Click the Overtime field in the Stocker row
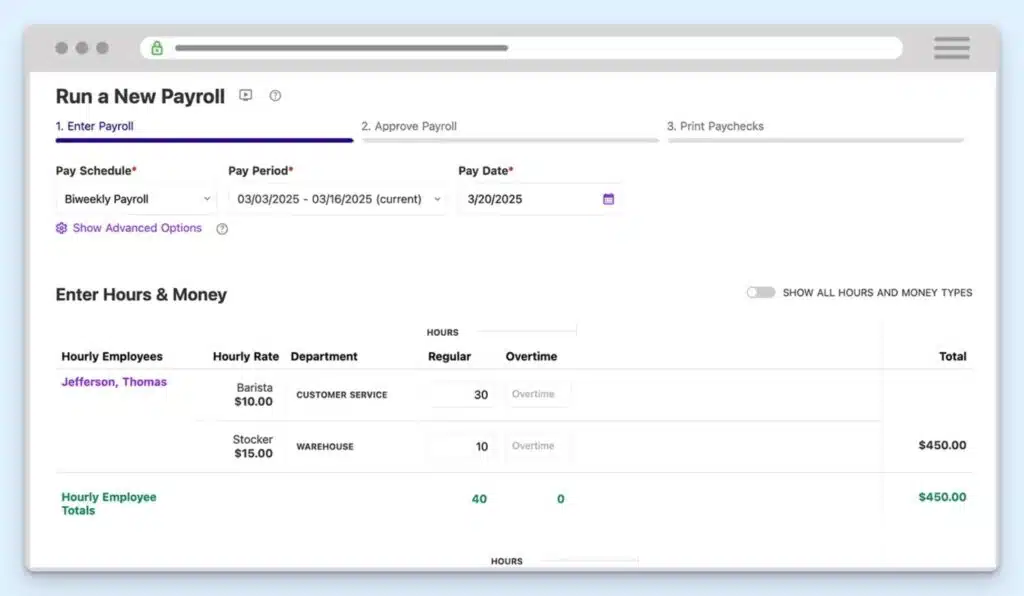 tap(537, 446)
